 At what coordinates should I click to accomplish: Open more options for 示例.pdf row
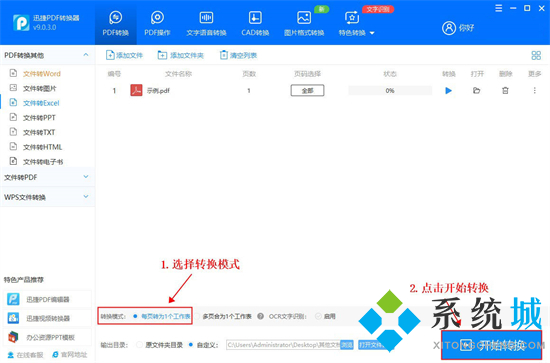tap(535, 90)
